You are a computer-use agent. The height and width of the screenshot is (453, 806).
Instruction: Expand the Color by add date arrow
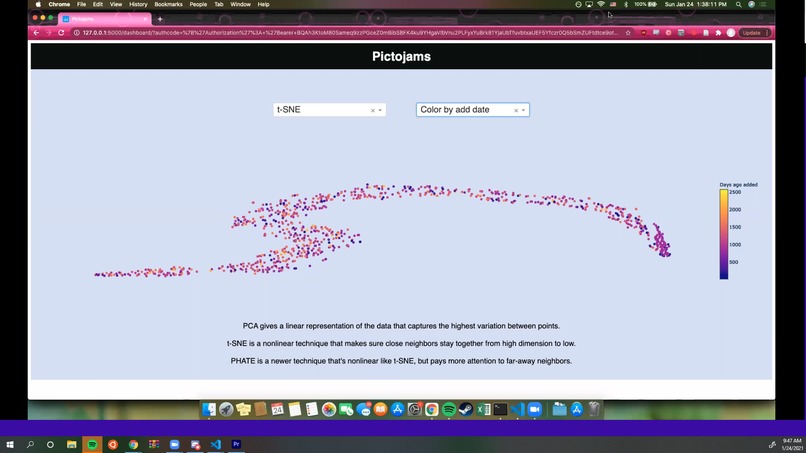pos(524,110)
